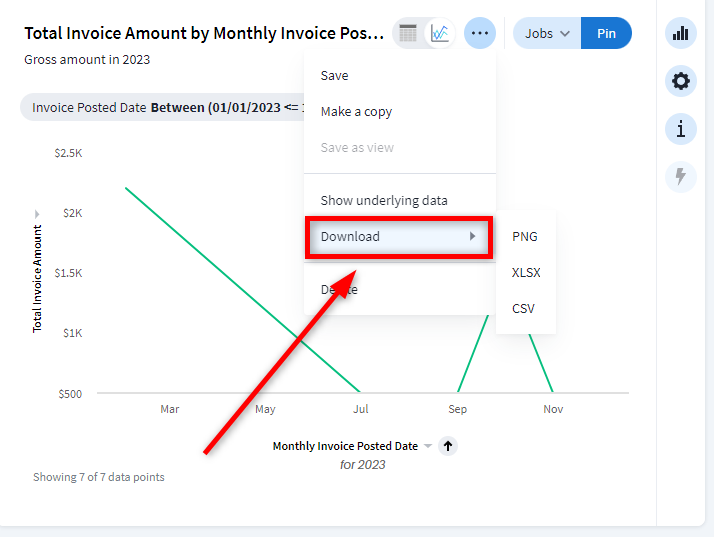Choose Make a copy menu item
The height and width of the screenshot is (537, 714).
[x=356, y=112]
